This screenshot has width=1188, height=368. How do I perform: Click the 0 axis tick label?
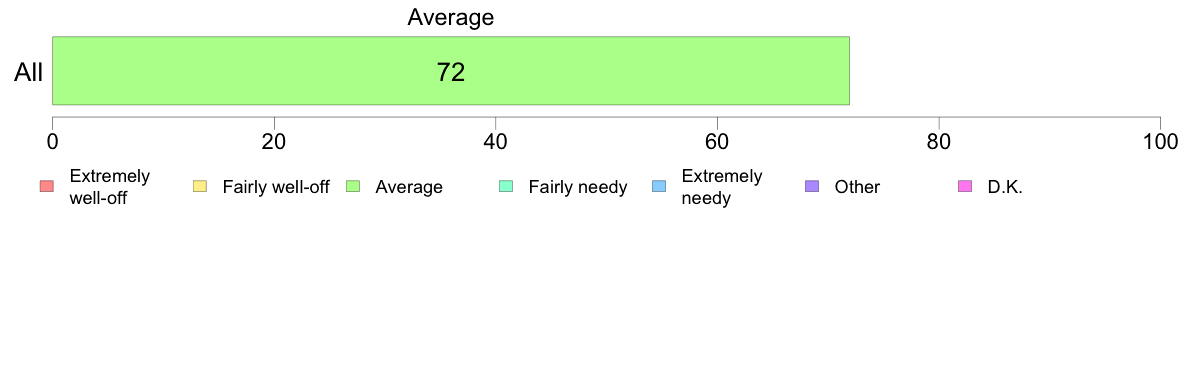tap(52, 142)
